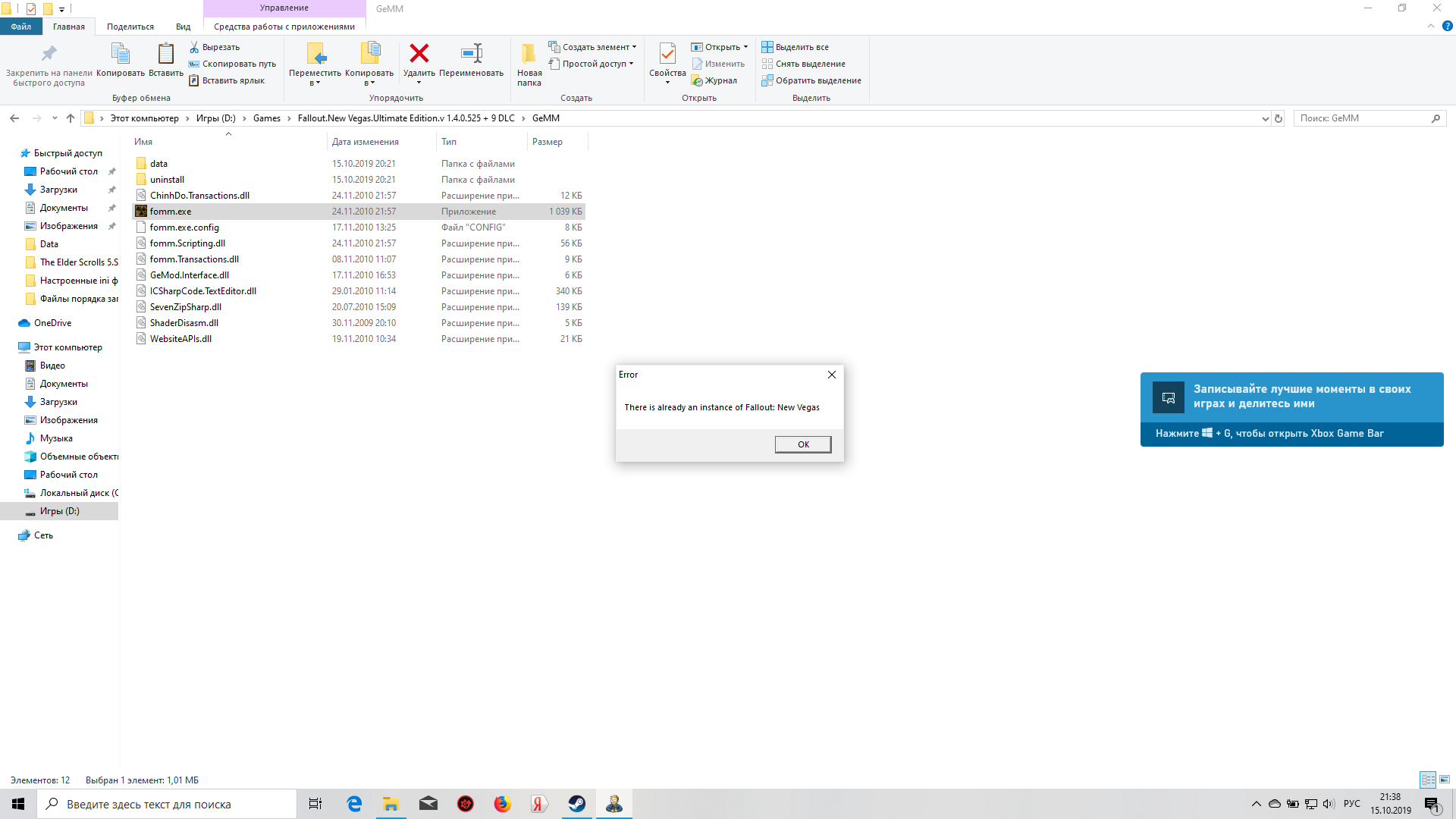
Task: Click the red Delete (Удалить) icon
Action: click(419, 54)
